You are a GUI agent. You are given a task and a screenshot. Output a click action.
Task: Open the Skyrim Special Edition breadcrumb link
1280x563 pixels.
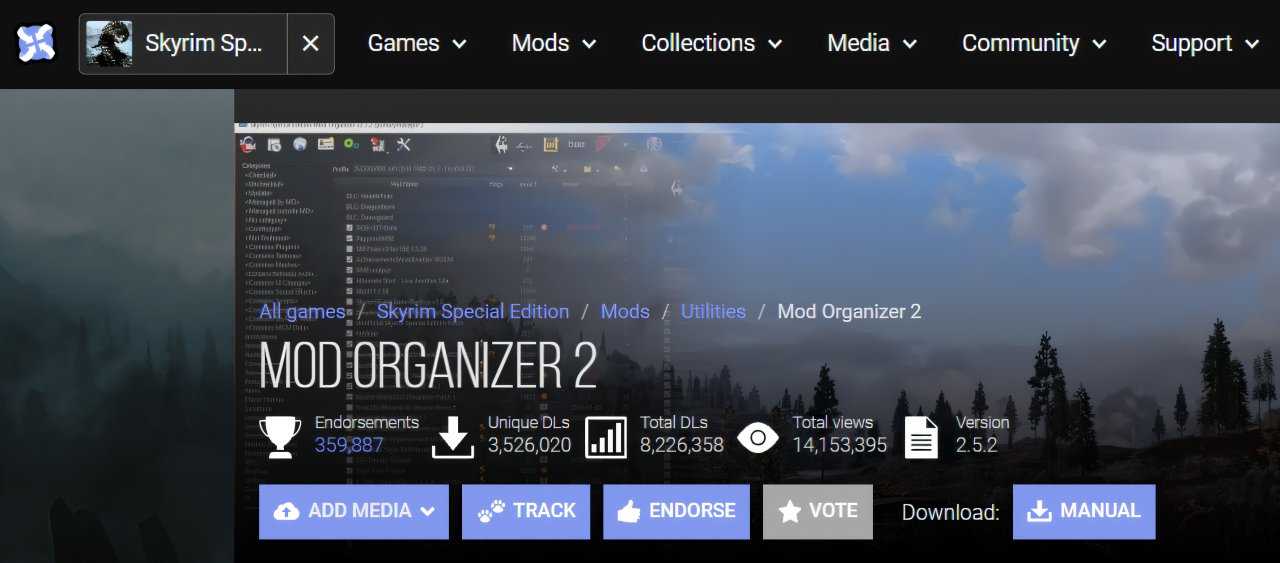click(x=473, y=311)
